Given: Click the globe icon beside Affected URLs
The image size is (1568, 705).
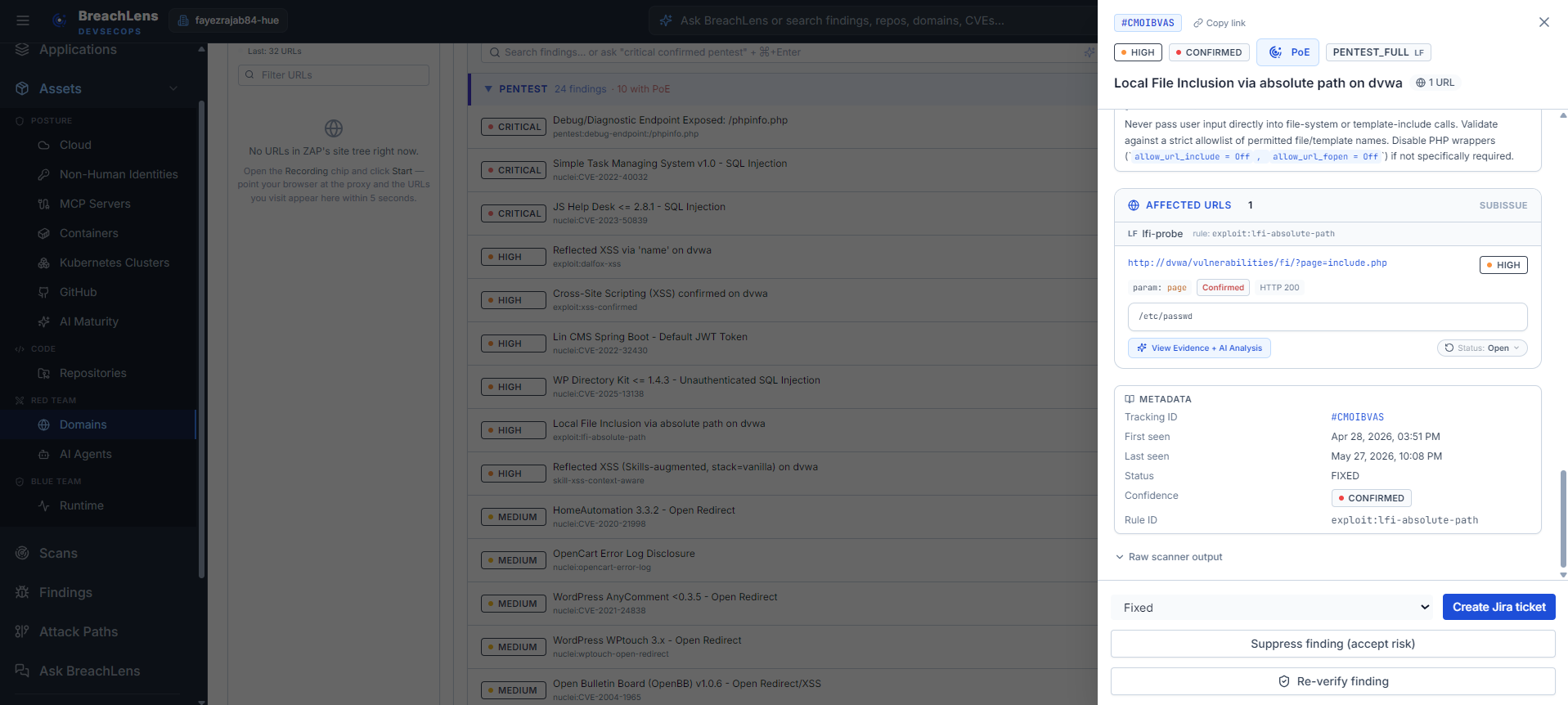Looking at the screenshot, I should point(1134,205).
